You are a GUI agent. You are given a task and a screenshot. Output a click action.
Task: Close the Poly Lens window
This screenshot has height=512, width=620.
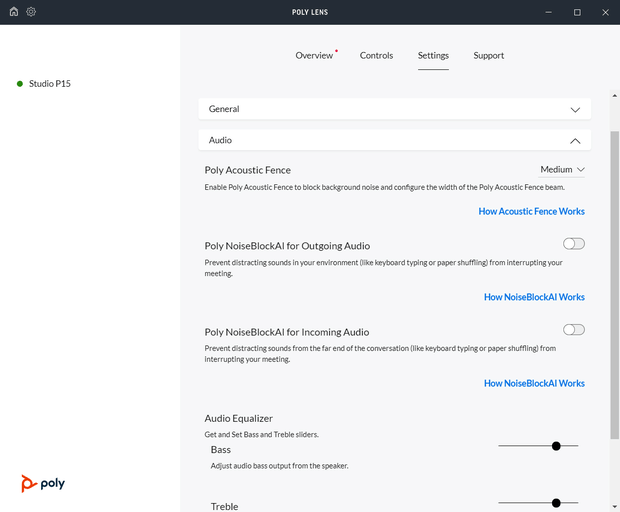tap(605, 12)
